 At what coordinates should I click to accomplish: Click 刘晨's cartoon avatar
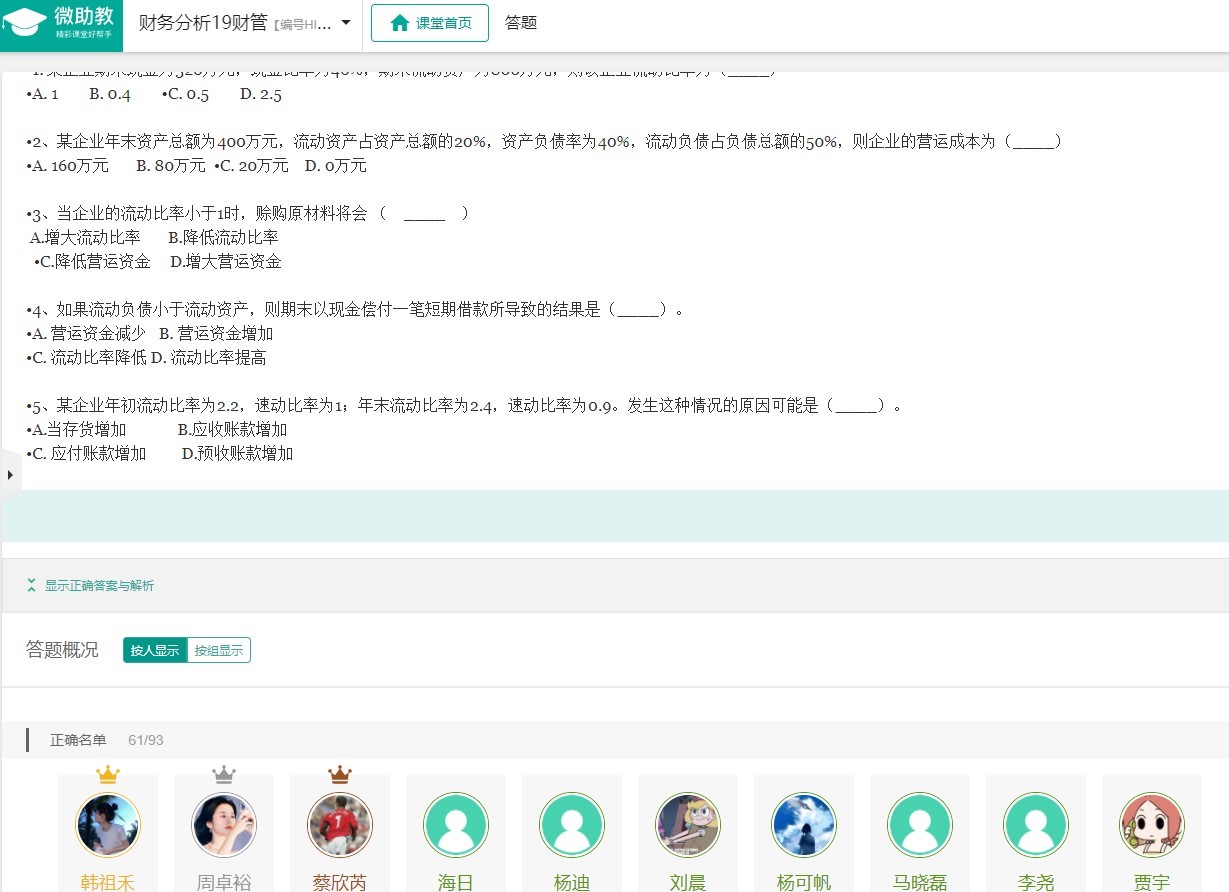(688, 825)
